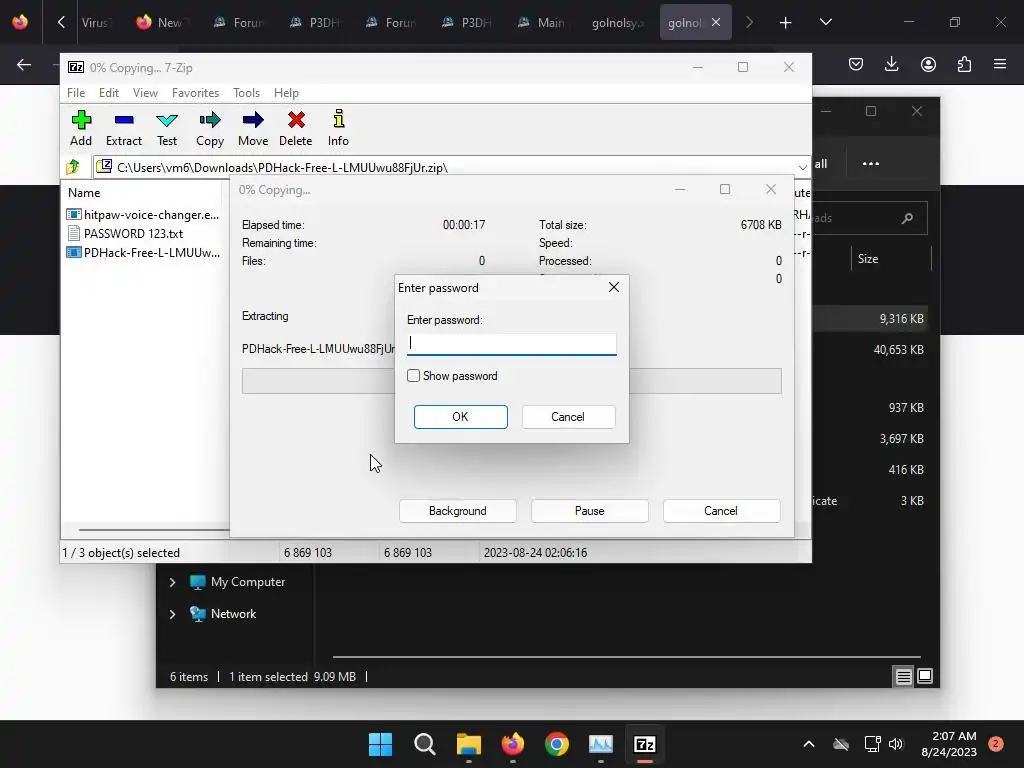
Task: Click the Info toolbar icon in 7-Zip
Action: click(x=338, y=127)
